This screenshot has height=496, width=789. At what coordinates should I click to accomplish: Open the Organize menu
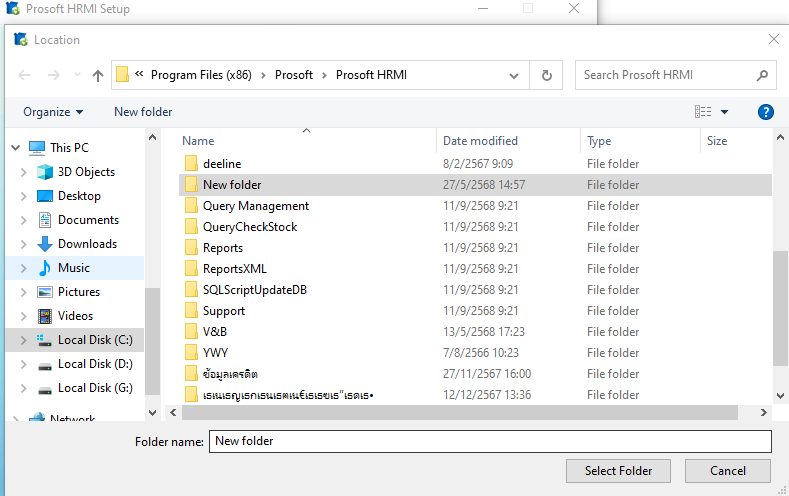[x=53, y=112]
